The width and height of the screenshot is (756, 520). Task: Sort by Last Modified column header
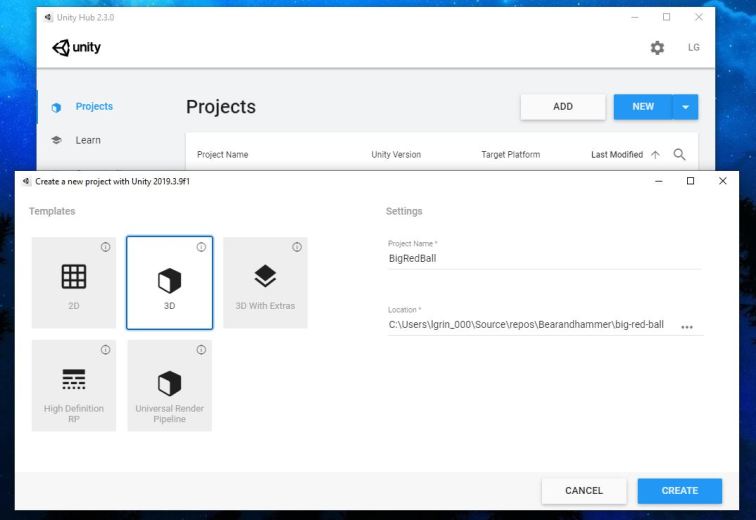[617, 155]
